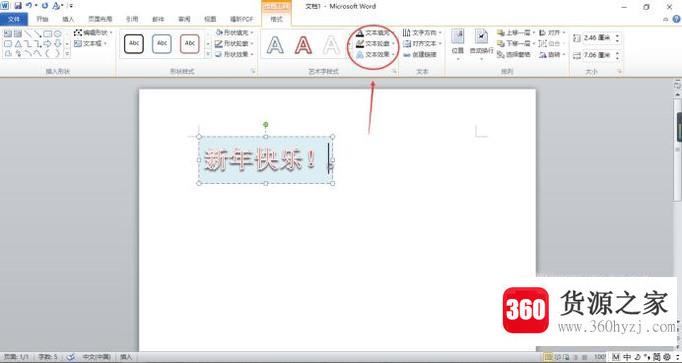Image resolution: width=682 pixels, height=363 pixels.
Task: Click the 中文(中国) language indicator
Action: point(97,357)
